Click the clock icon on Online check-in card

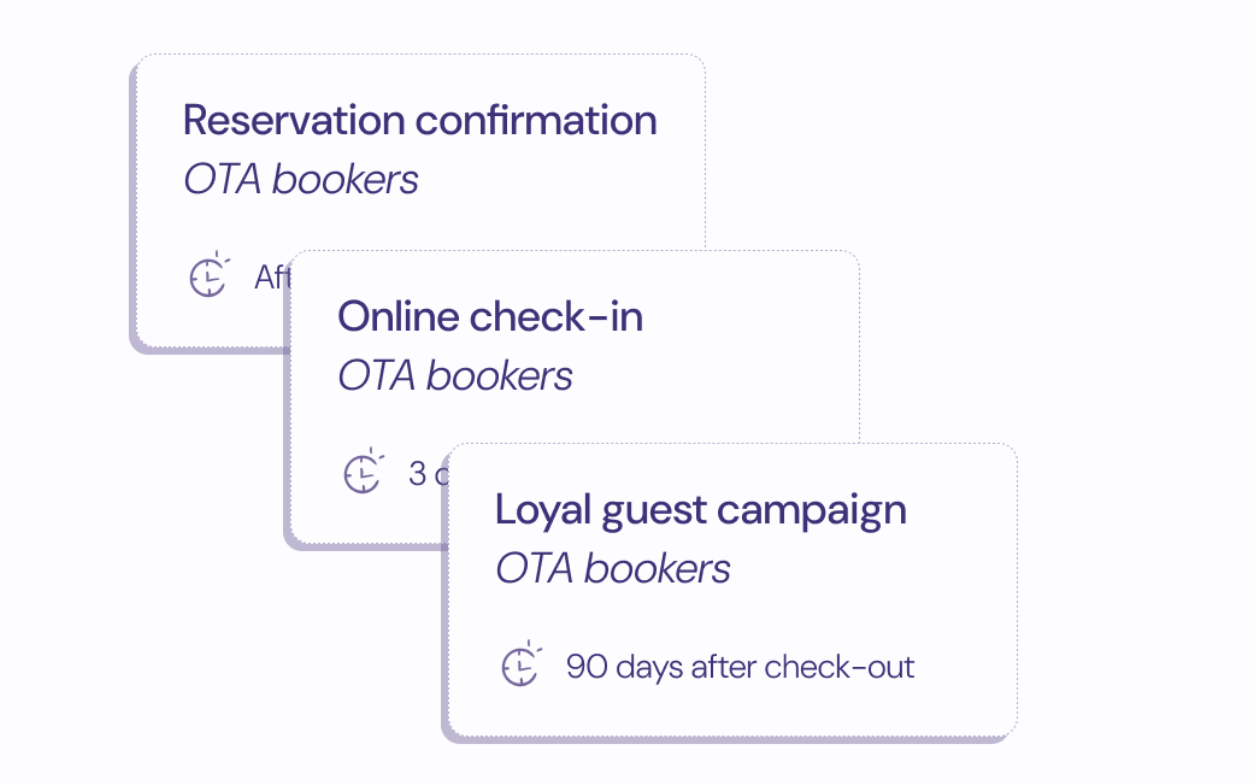click(x=363, y=472)
